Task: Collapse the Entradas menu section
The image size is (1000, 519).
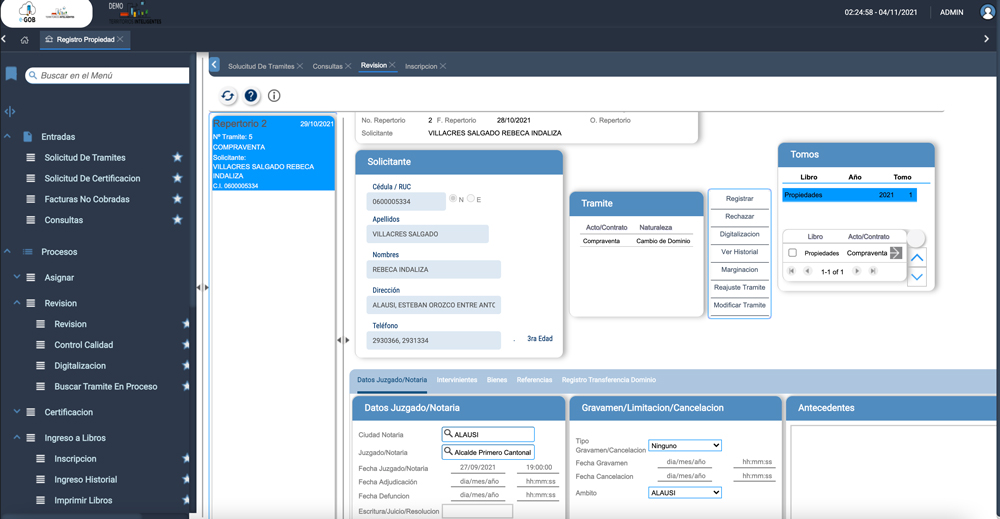Action: point(8,137)
